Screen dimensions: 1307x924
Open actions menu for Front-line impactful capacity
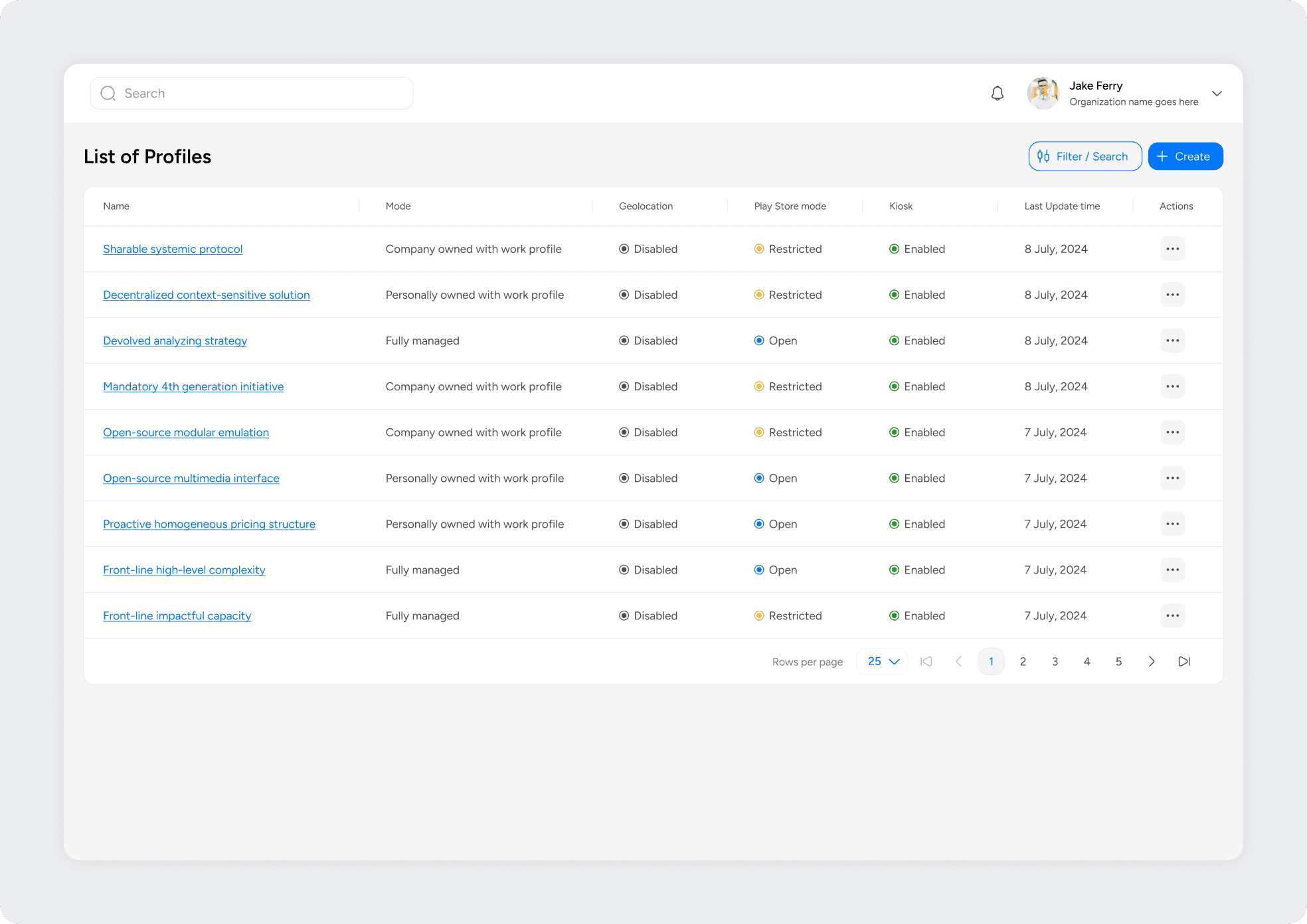coord(1172,615)
